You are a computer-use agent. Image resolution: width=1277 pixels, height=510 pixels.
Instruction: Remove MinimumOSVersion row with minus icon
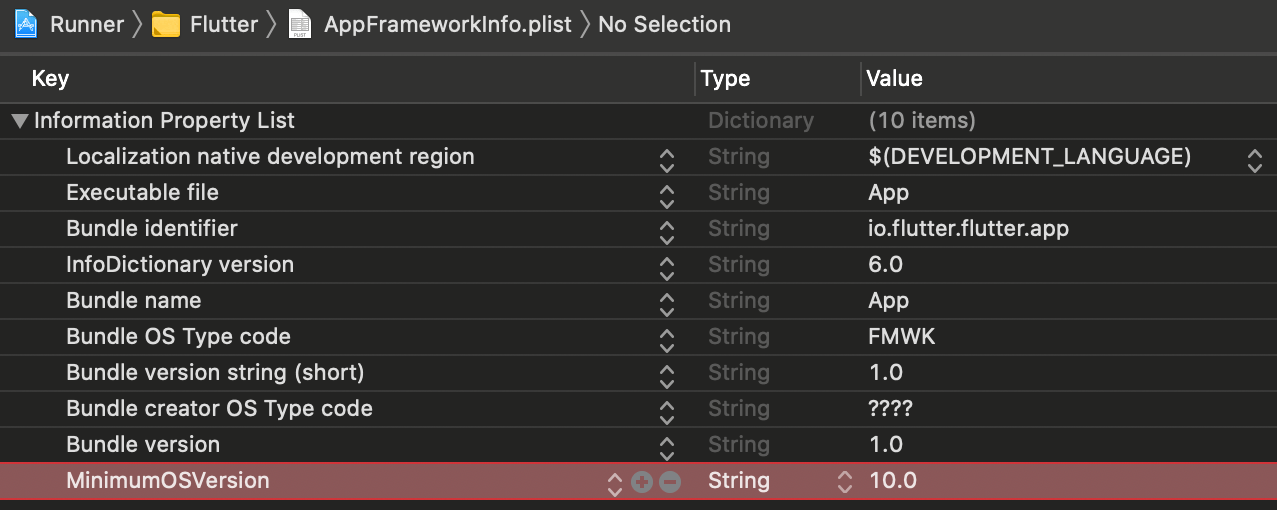click(670, 482)
